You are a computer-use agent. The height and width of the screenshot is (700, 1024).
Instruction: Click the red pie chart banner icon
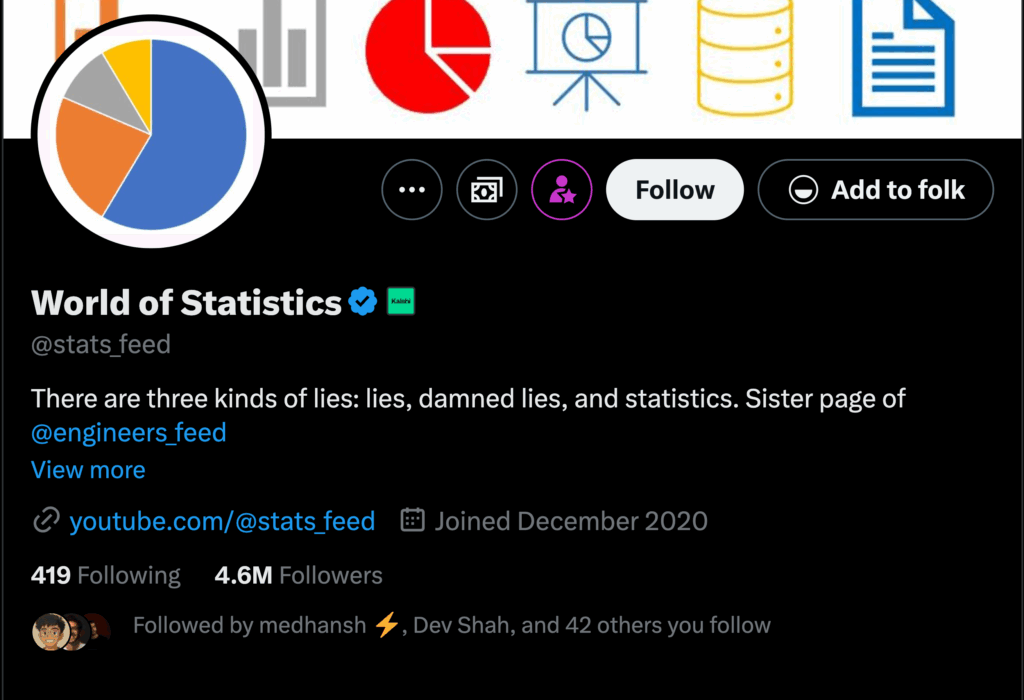coord(428,48)
